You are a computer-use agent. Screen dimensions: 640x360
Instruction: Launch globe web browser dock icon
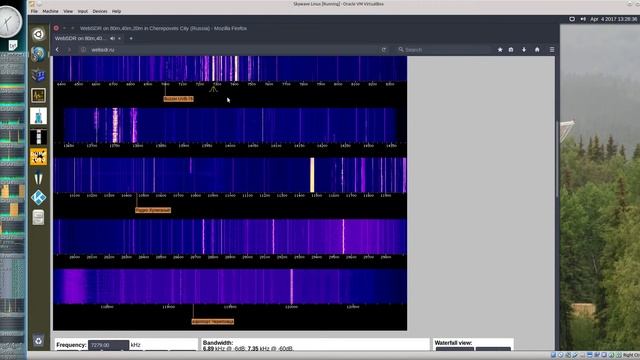38,54
